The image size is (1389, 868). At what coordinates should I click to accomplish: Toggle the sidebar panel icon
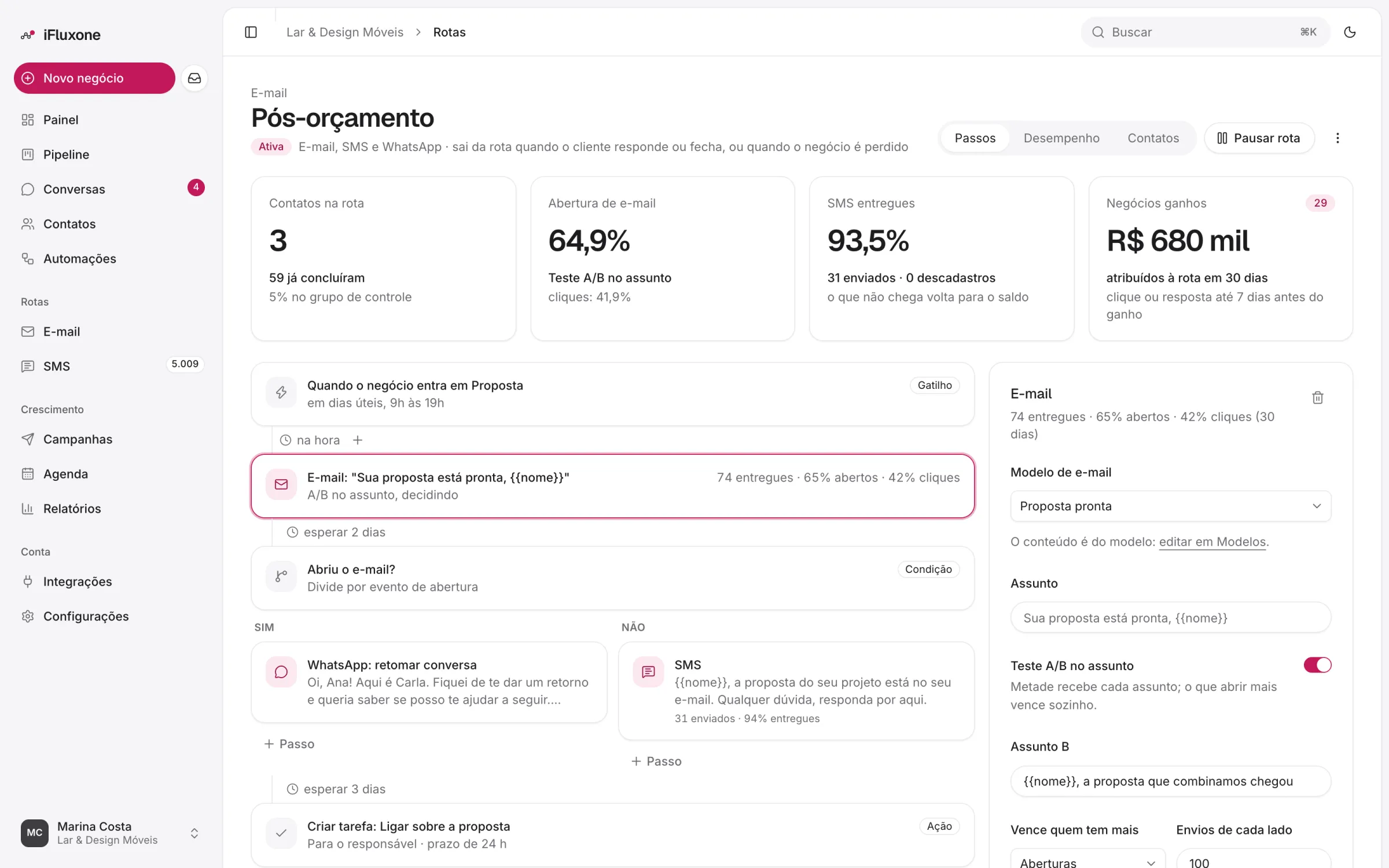251,32
